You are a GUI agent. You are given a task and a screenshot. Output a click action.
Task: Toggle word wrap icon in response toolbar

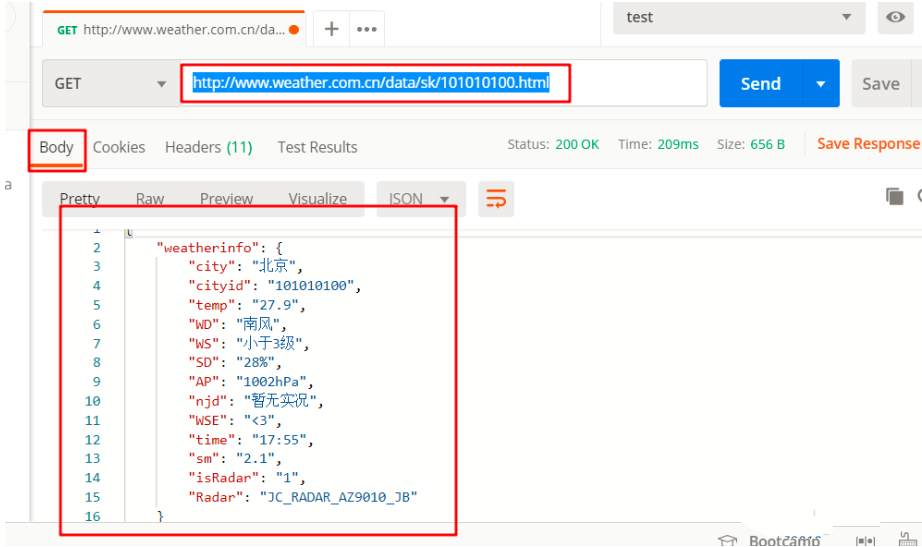point(496,199)
